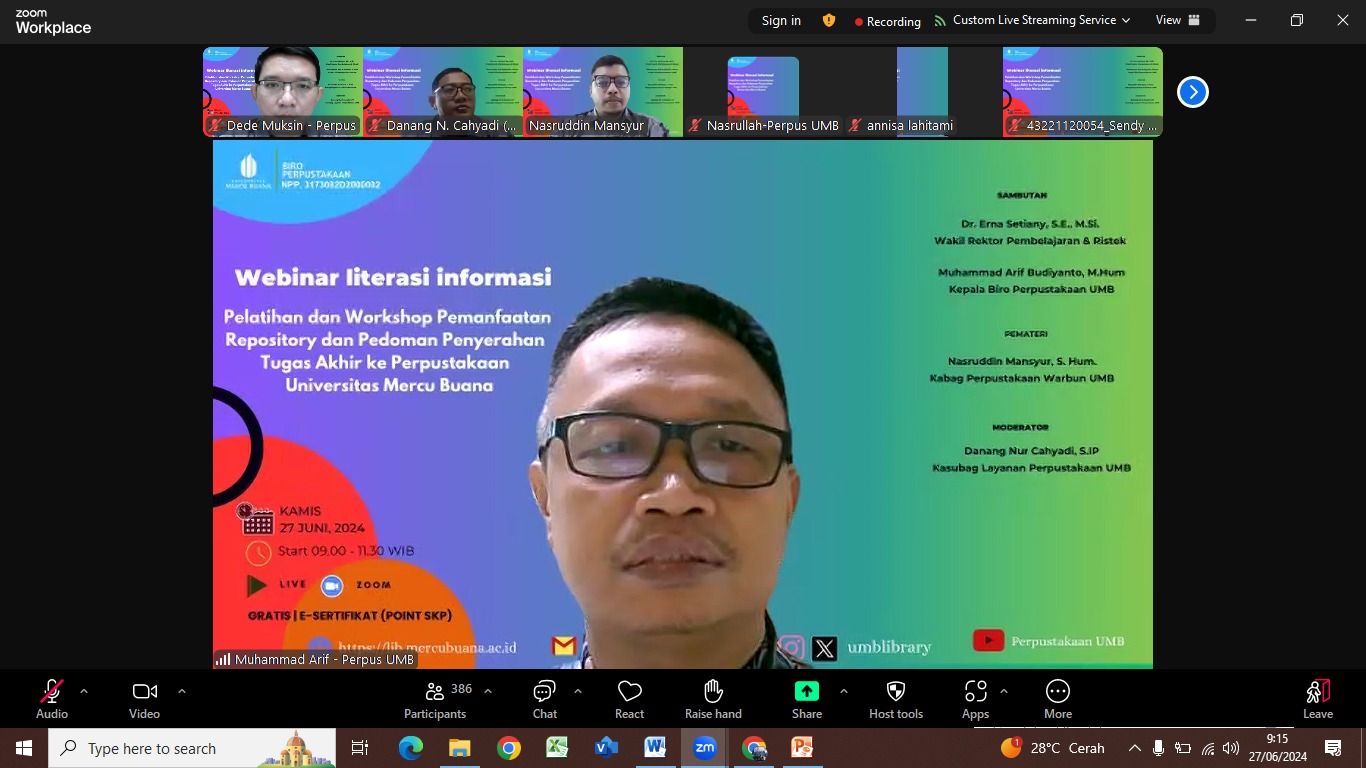Click the Sign in button

(x=781, y=20)
